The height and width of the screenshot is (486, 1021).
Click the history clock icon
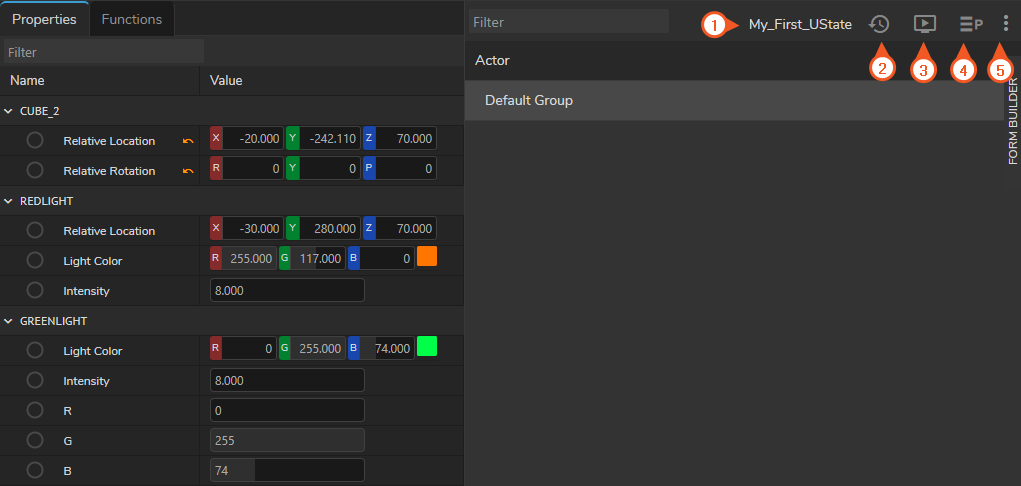click(x=879, y=24)
